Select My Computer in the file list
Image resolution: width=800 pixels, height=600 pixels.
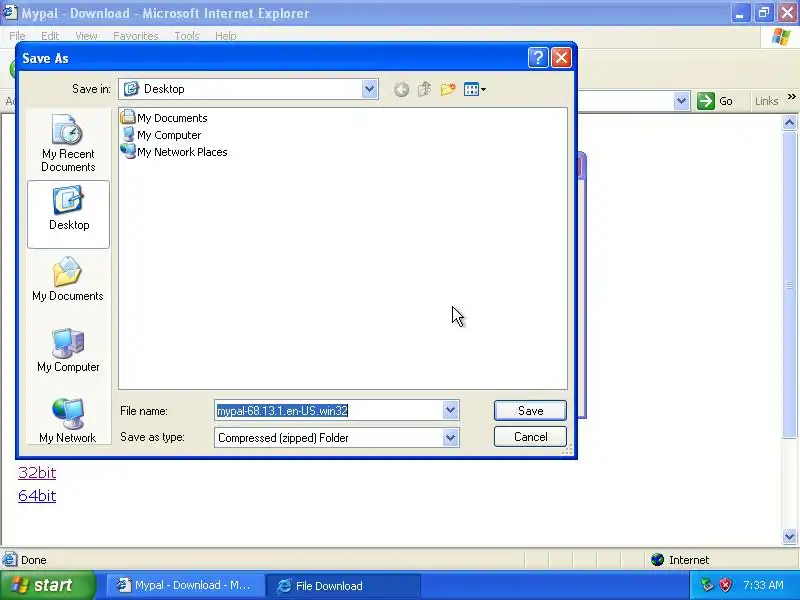[x=161, y=135]
